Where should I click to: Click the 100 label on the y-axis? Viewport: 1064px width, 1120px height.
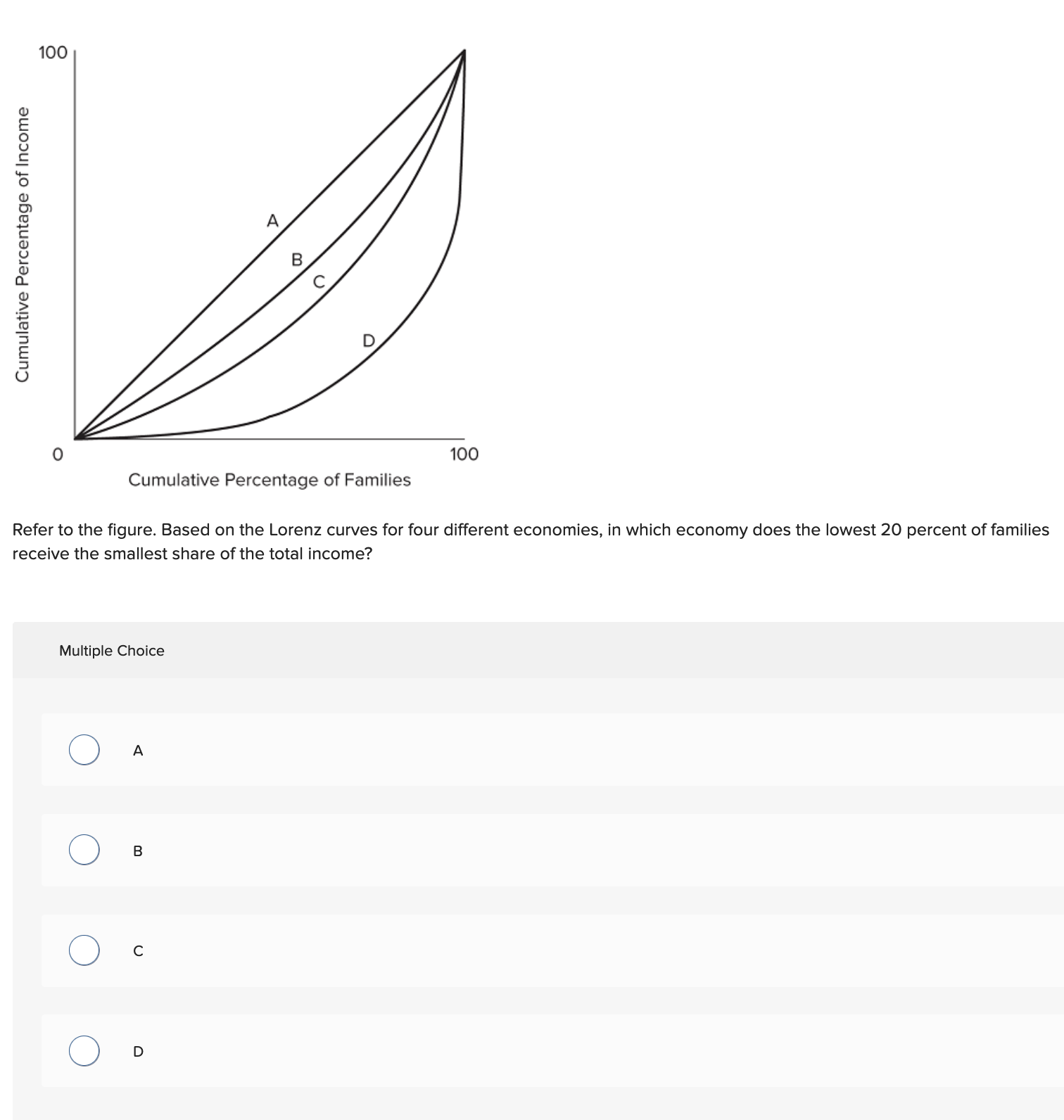click(52, 51)
